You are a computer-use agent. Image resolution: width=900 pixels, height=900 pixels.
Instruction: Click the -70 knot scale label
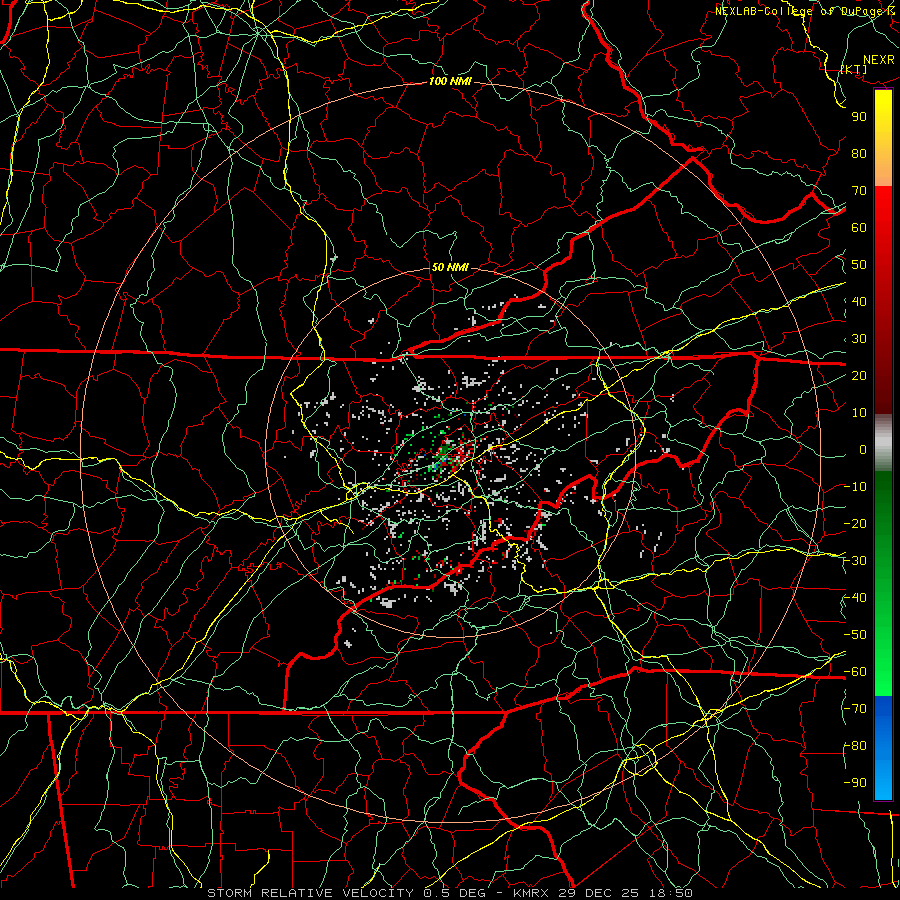pyautogui.click(x=855, y=709)
